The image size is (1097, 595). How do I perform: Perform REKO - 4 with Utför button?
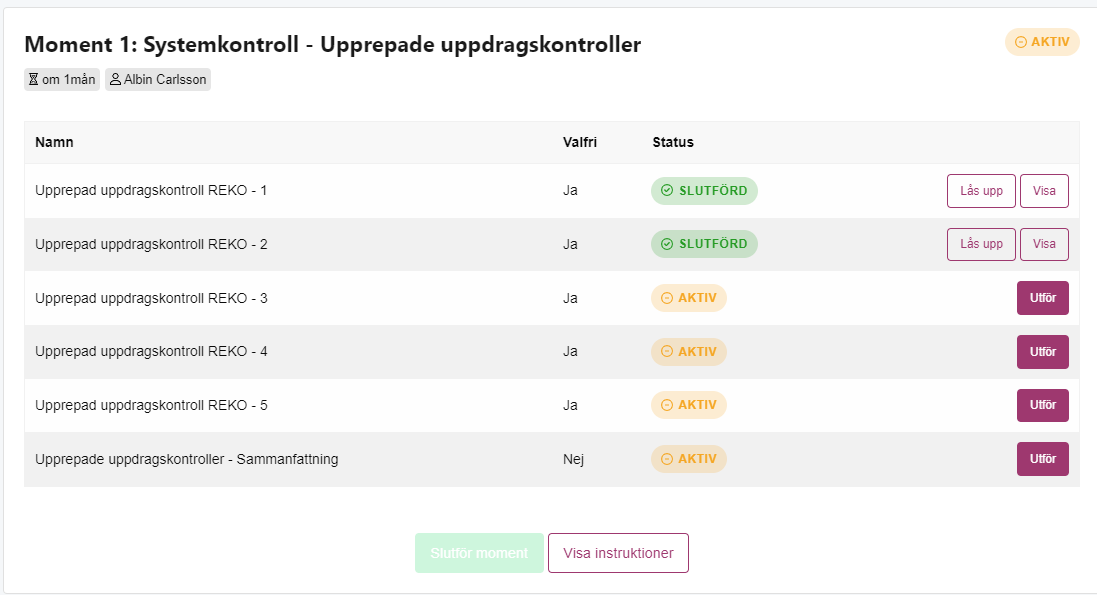(x=1042, y=352)
